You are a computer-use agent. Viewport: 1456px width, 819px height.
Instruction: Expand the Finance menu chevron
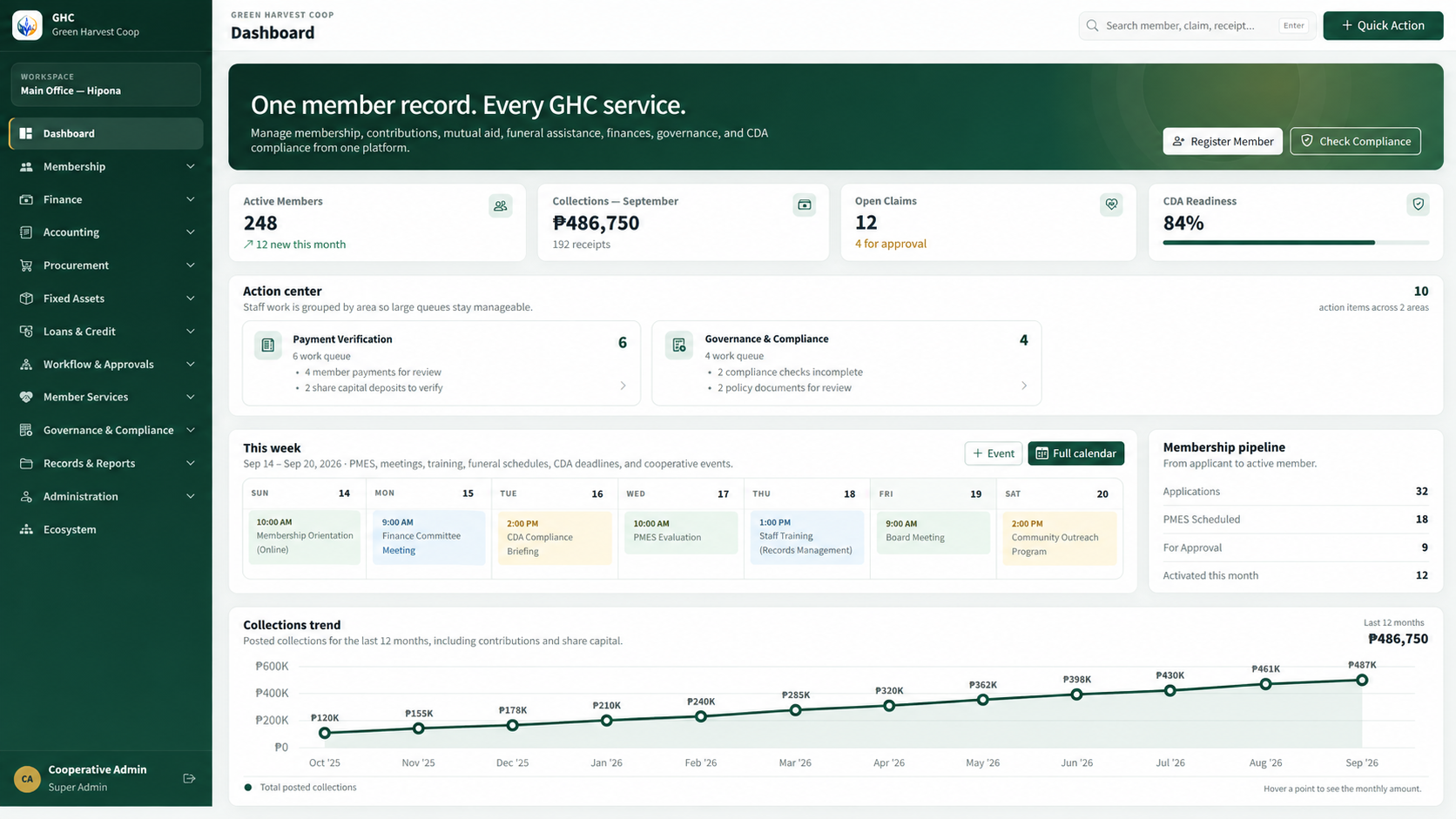coord(190,199)
